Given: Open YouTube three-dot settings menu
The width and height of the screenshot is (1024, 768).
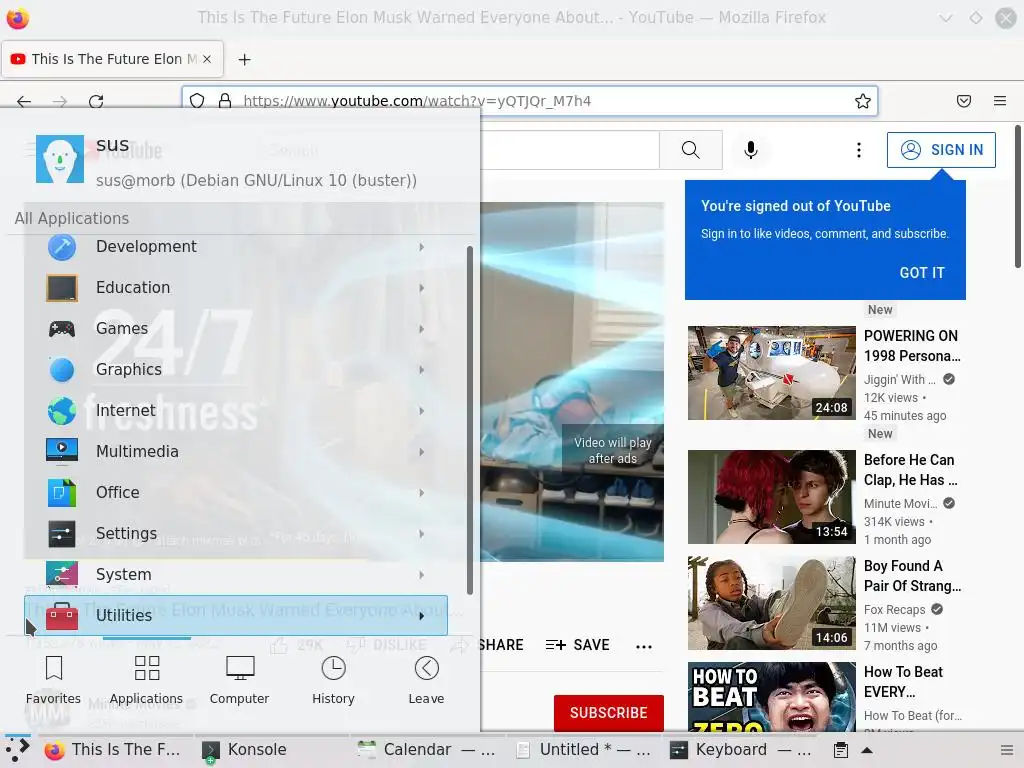Looking at the screenshot, I should [859, 150].
